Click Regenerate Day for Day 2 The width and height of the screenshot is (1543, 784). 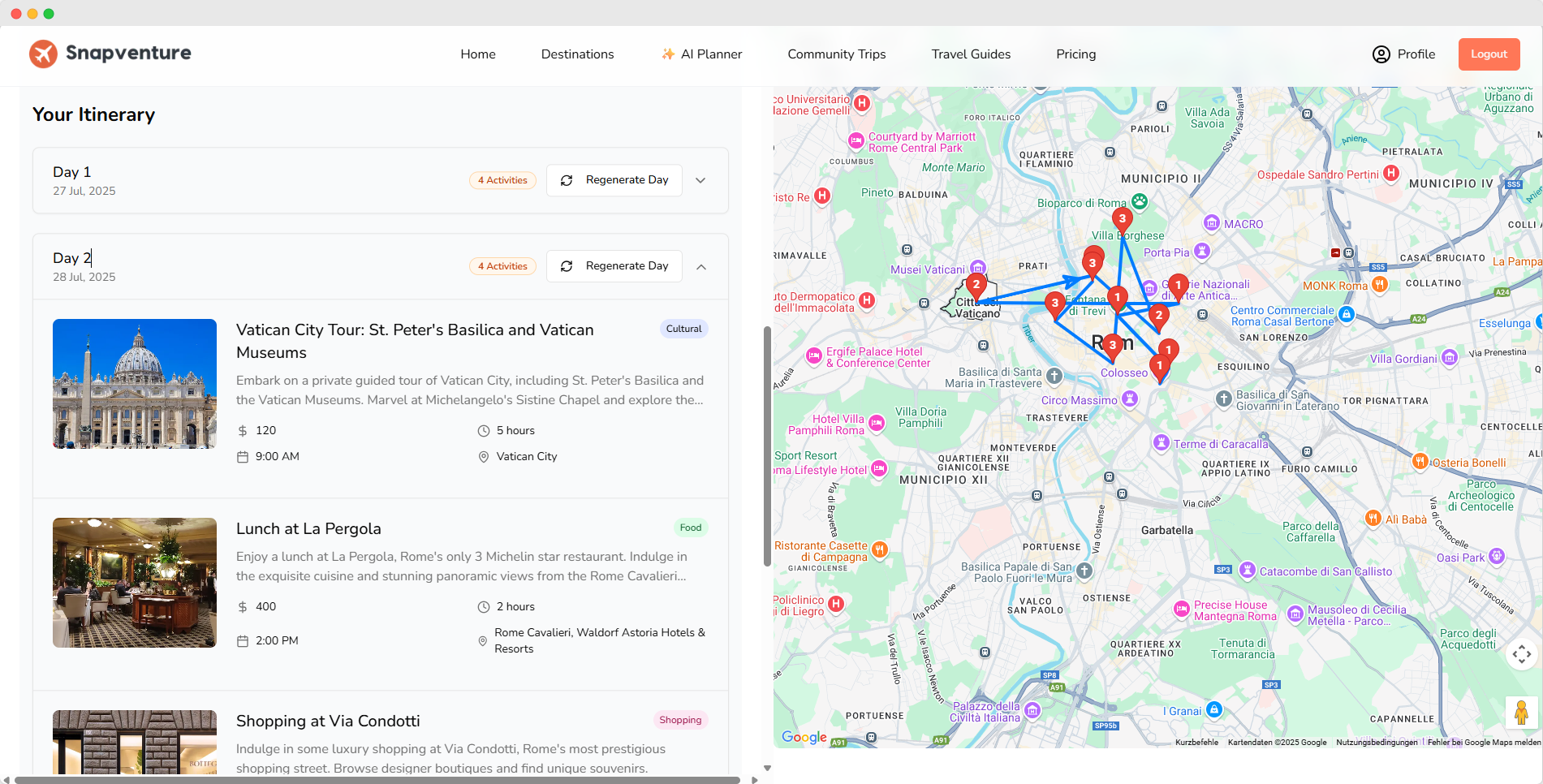(614, 266)
